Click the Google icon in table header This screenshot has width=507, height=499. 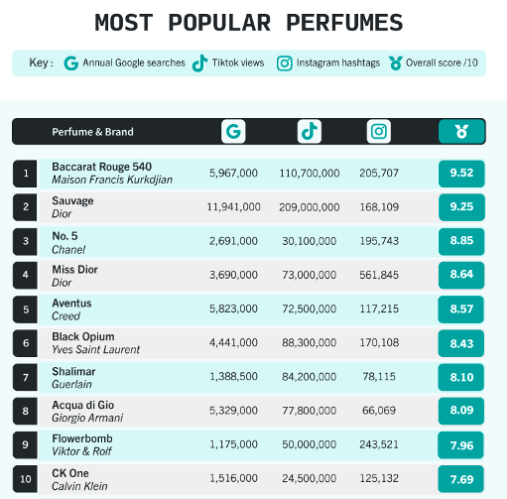tap(233, 131)
